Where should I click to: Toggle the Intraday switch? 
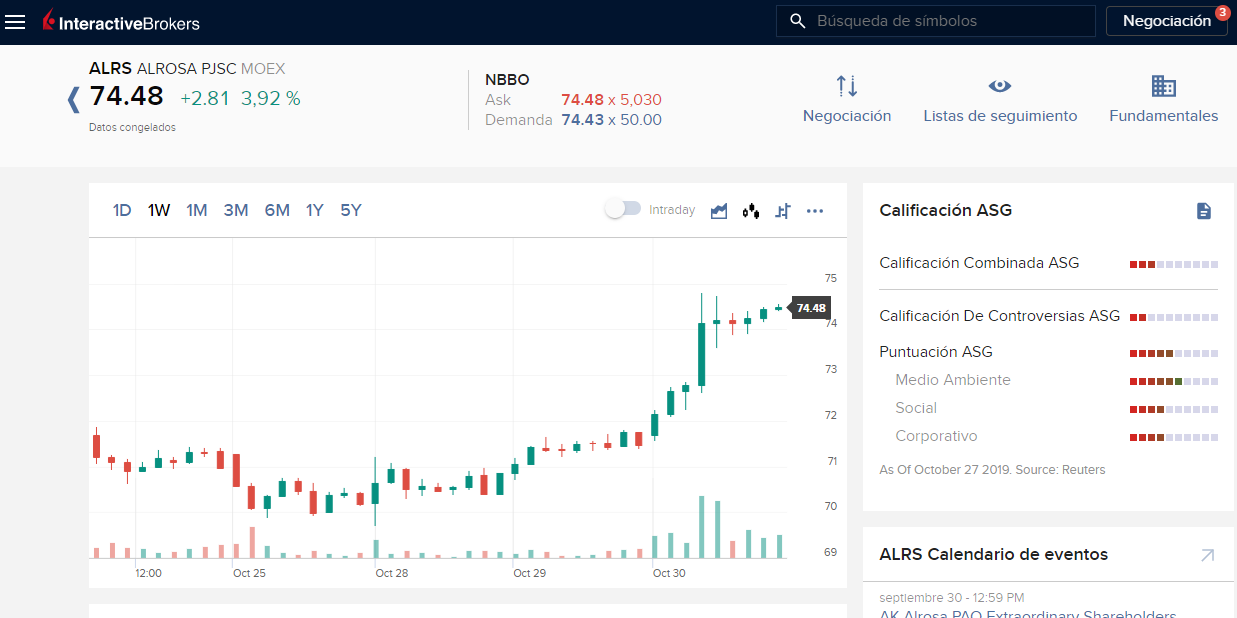(623, 209)
